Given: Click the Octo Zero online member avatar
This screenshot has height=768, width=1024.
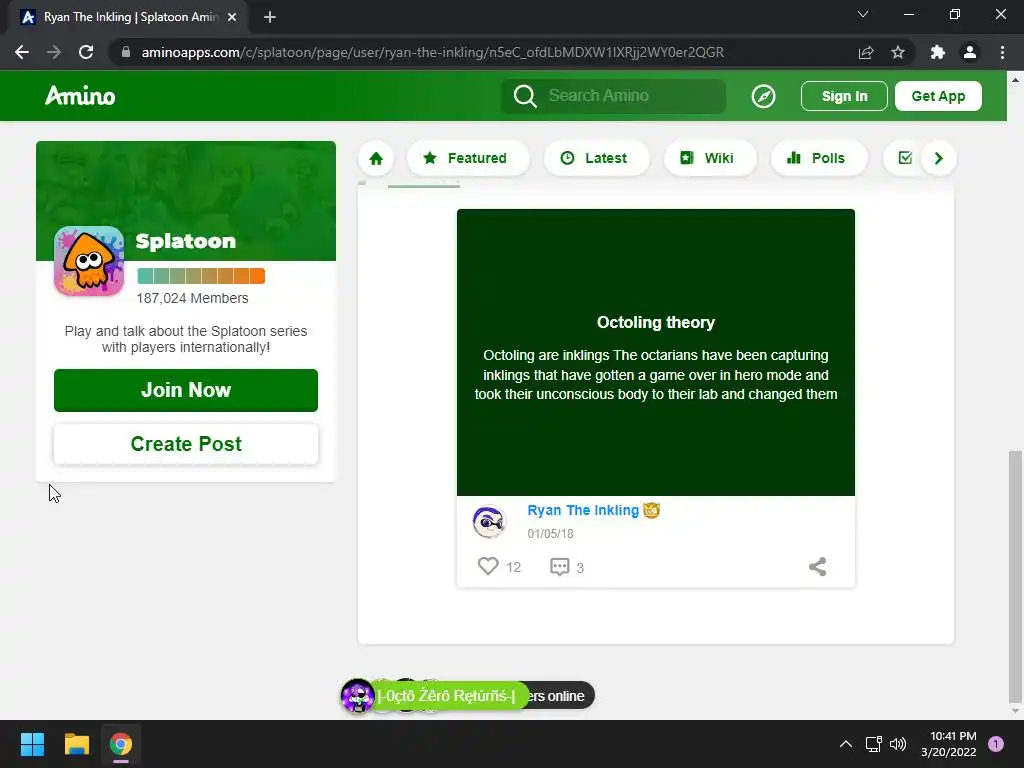Looking at the screenshot, I should point(357,696).
